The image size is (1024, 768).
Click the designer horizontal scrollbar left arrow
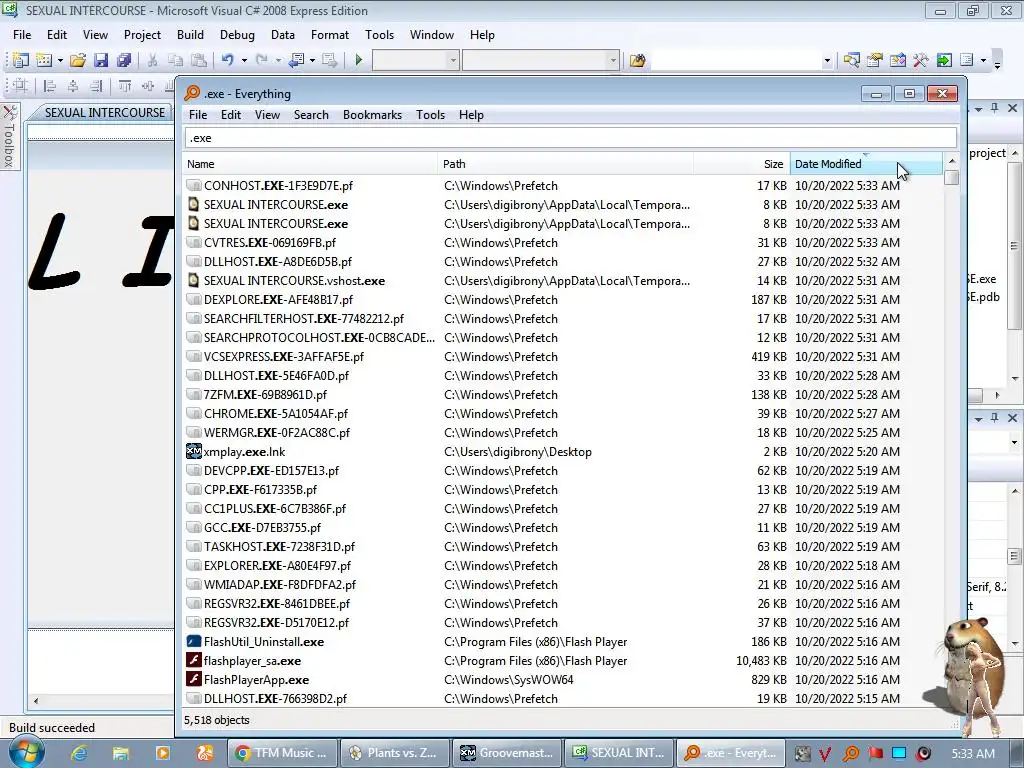[x=35, y=701]
